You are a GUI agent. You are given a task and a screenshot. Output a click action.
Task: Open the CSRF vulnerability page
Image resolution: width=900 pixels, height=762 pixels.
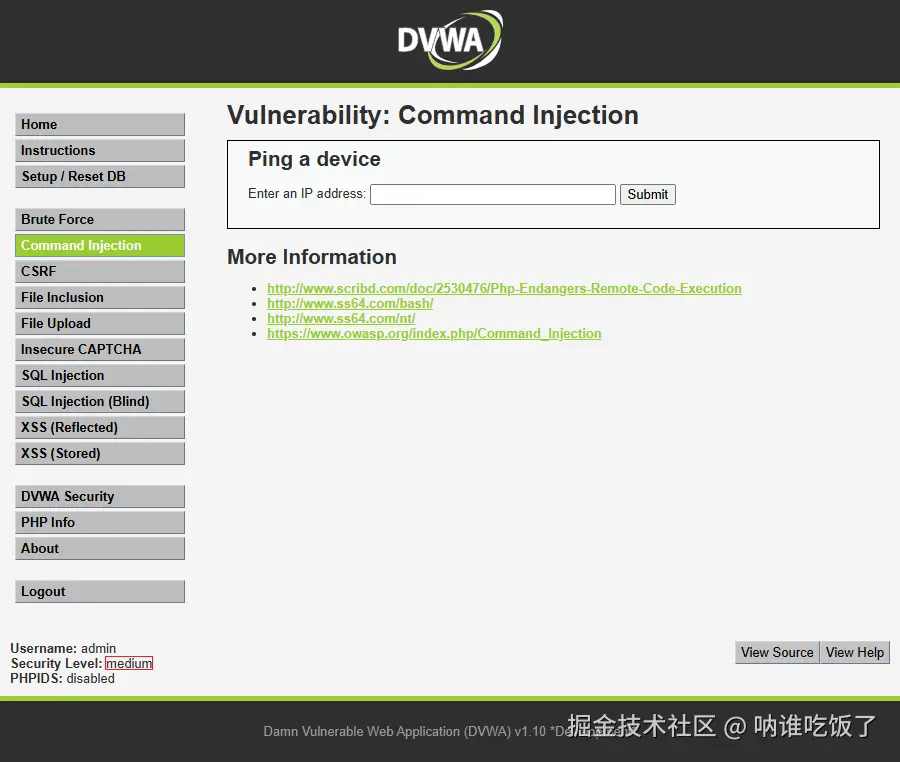coord(100,271)
